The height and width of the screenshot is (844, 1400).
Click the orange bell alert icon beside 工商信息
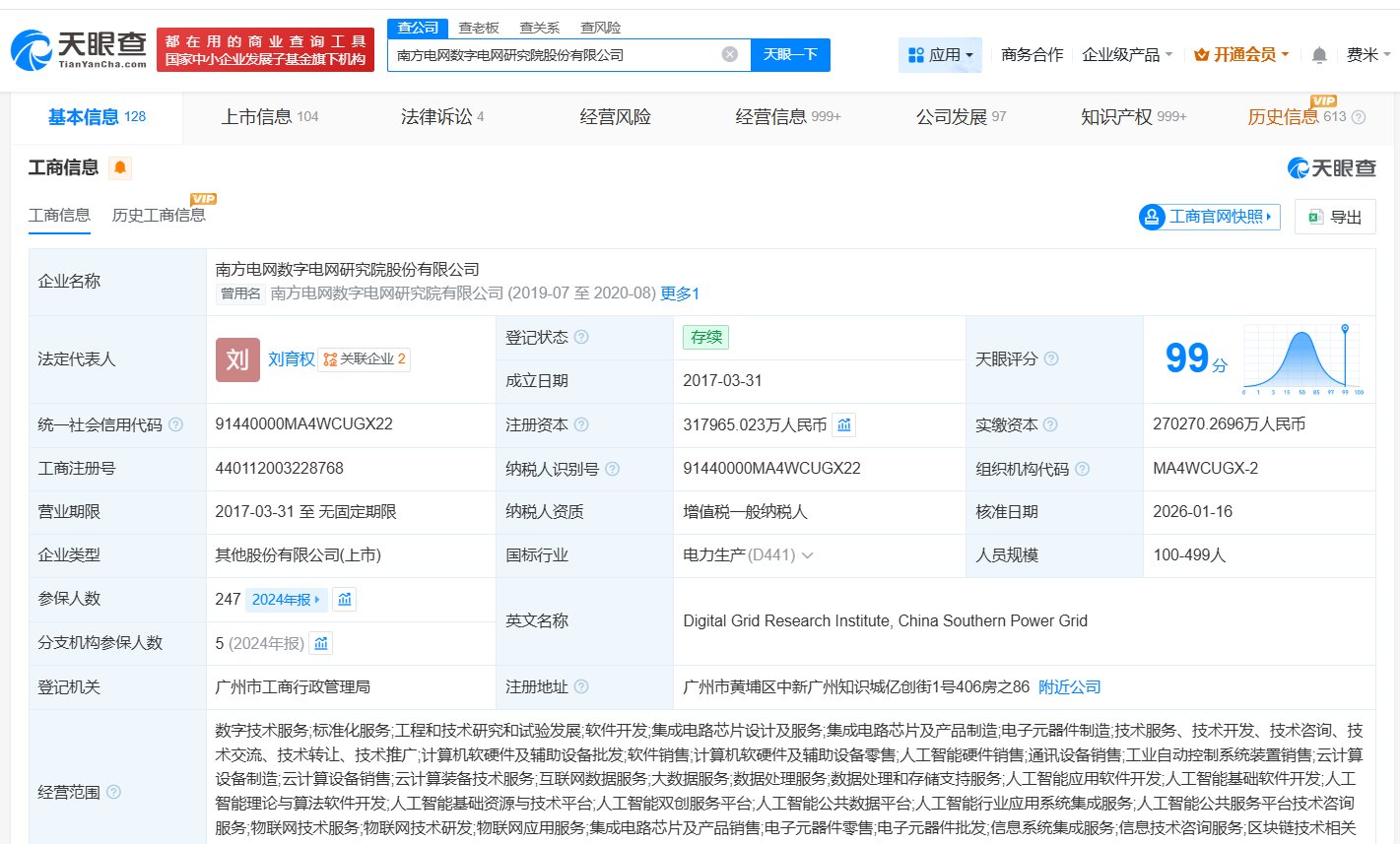pyautogui.click(x=120, y=167)
